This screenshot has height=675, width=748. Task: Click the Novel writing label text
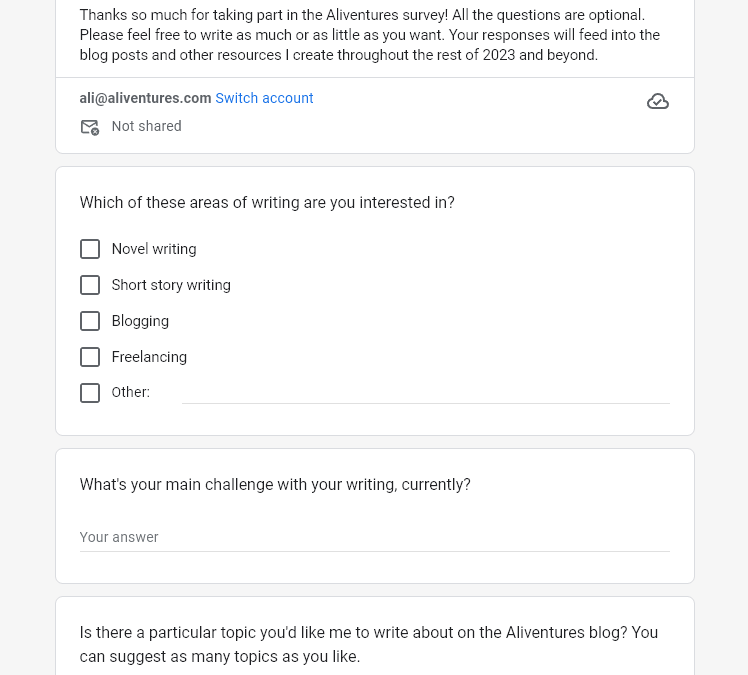[154, 249]
